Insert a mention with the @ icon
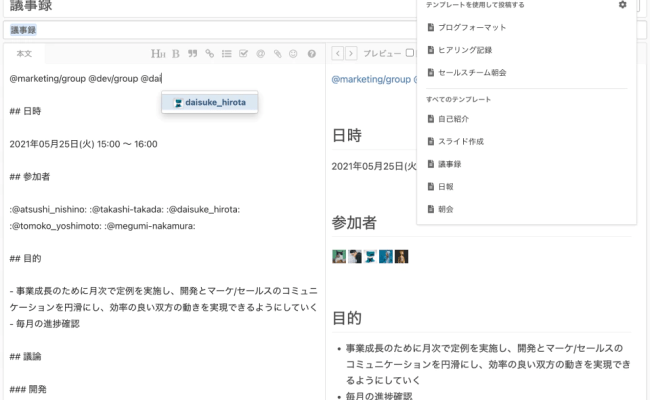The height and width of the screenshot is (400, 650). pyautogui.click(x=260, y=53)
